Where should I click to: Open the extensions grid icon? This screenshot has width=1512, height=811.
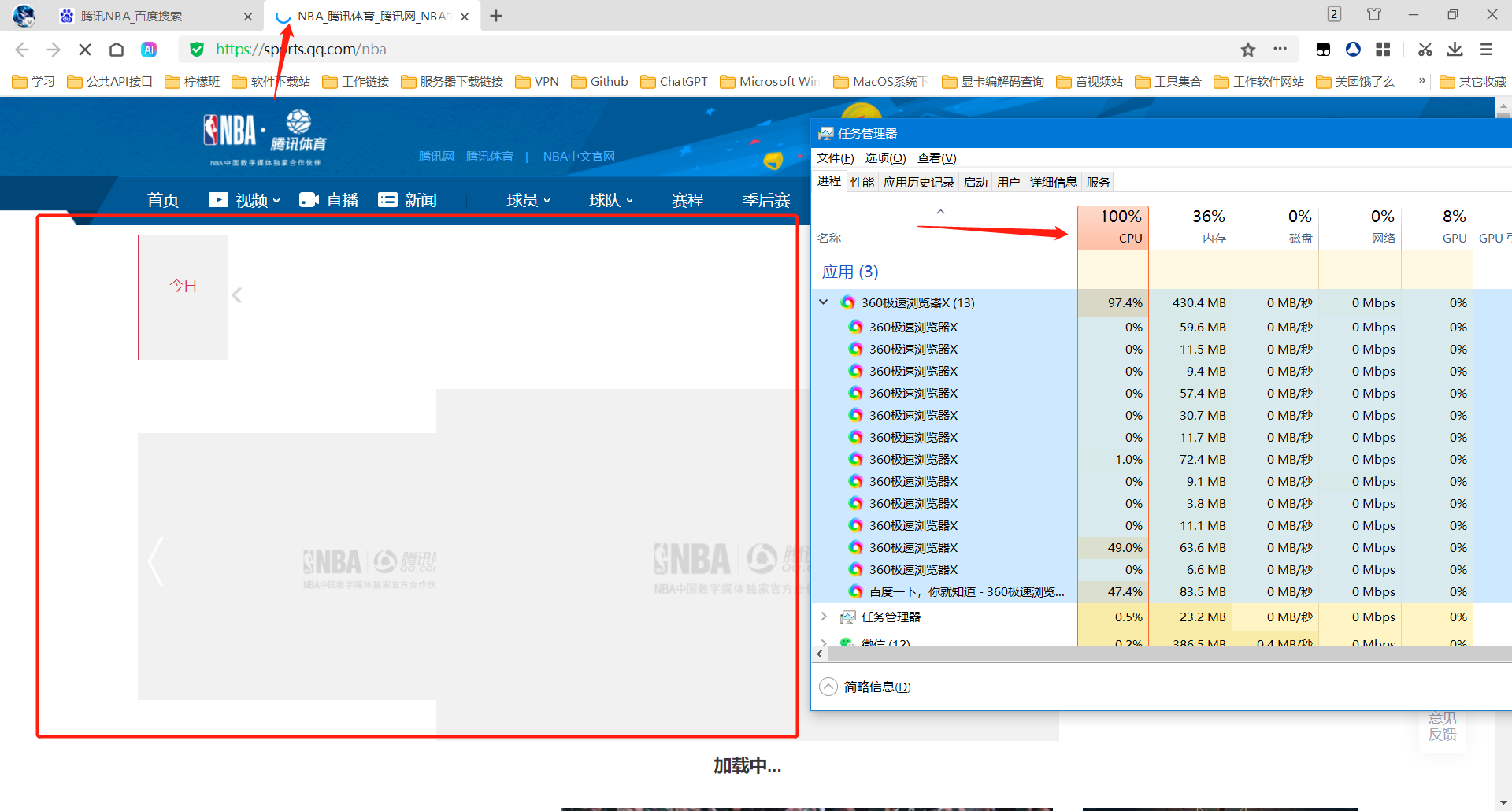(x=1383, y=50)
